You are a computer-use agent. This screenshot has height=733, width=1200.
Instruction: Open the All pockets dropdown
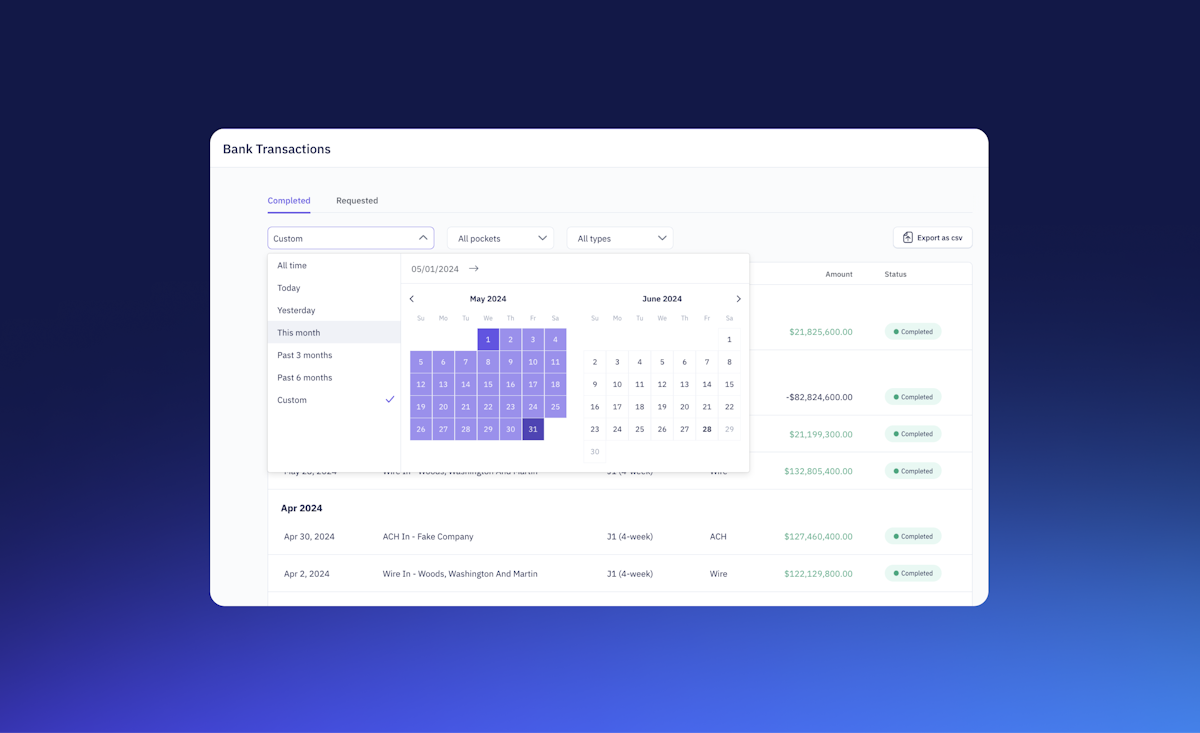500,238
